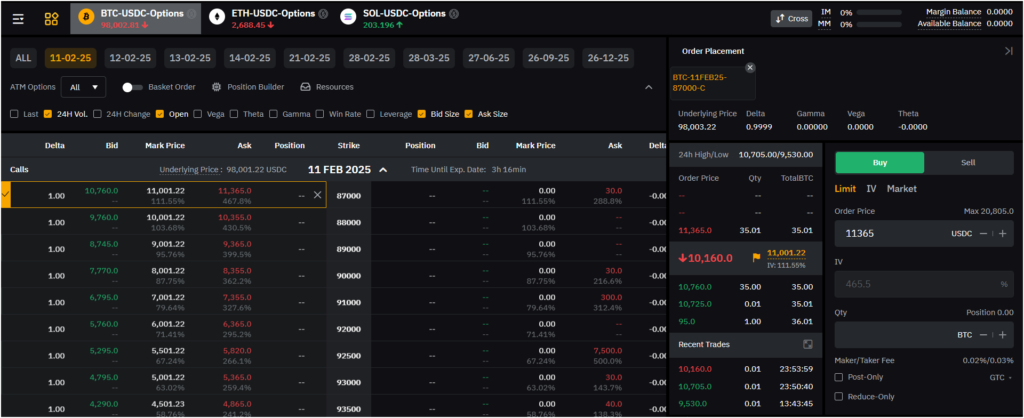Check the Theta checkbox
The width and height of the screenshot is (1024, 418).
233,114
